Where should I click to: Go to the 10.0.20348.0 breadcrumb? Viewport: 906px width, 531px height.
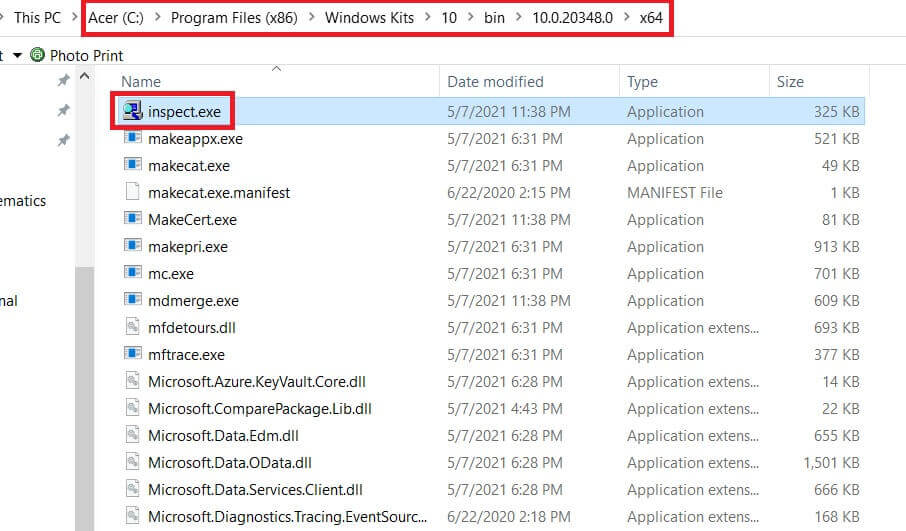click(x=573, y=18)
